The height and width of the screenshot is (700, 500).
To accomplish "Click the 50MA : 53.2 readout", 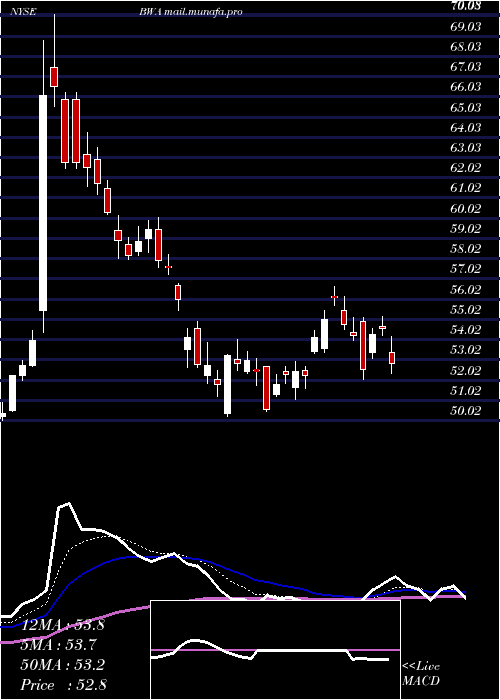I will pos(62,665).
